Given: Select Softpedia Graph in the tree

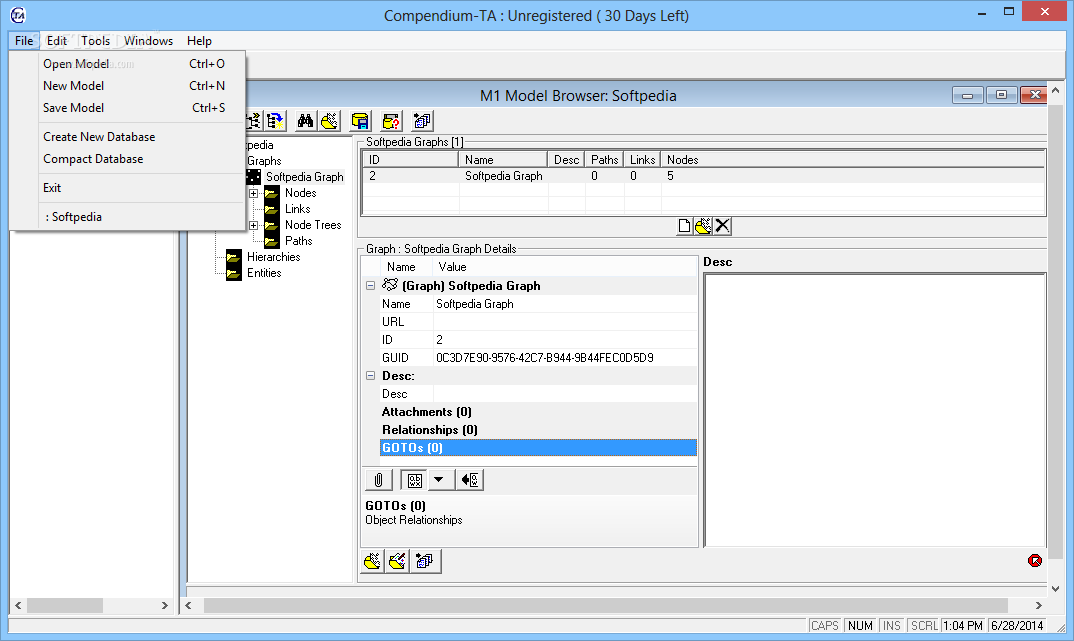Looking at the screenshot, I should pyautogui.click(x=304, y=177).
